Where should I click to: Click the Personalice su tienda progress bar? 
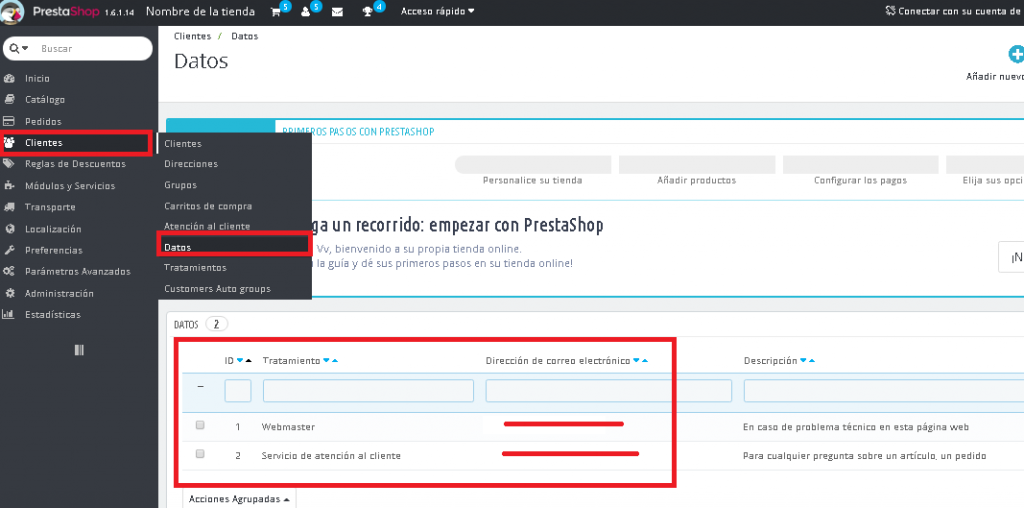[x=533, y=165]
